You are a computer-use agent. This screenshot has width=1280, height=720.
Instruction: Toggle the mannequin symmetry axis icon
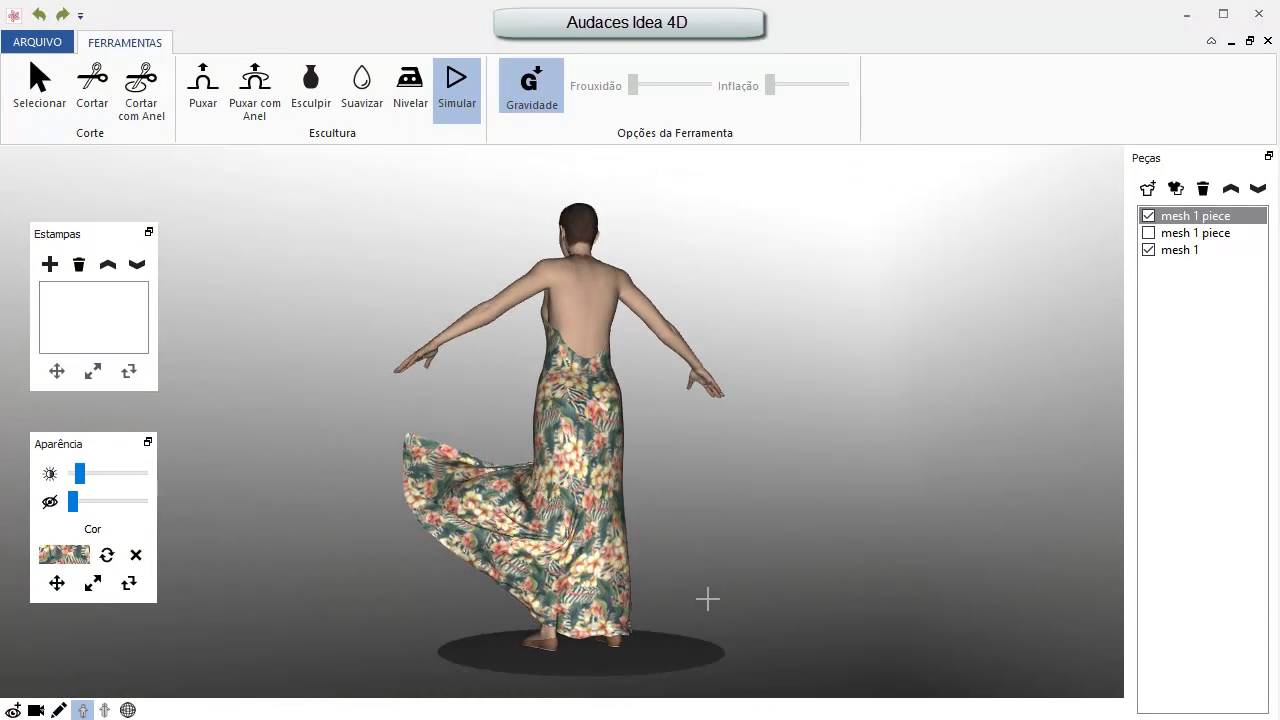pyautogui.click(x=105, y=710)
